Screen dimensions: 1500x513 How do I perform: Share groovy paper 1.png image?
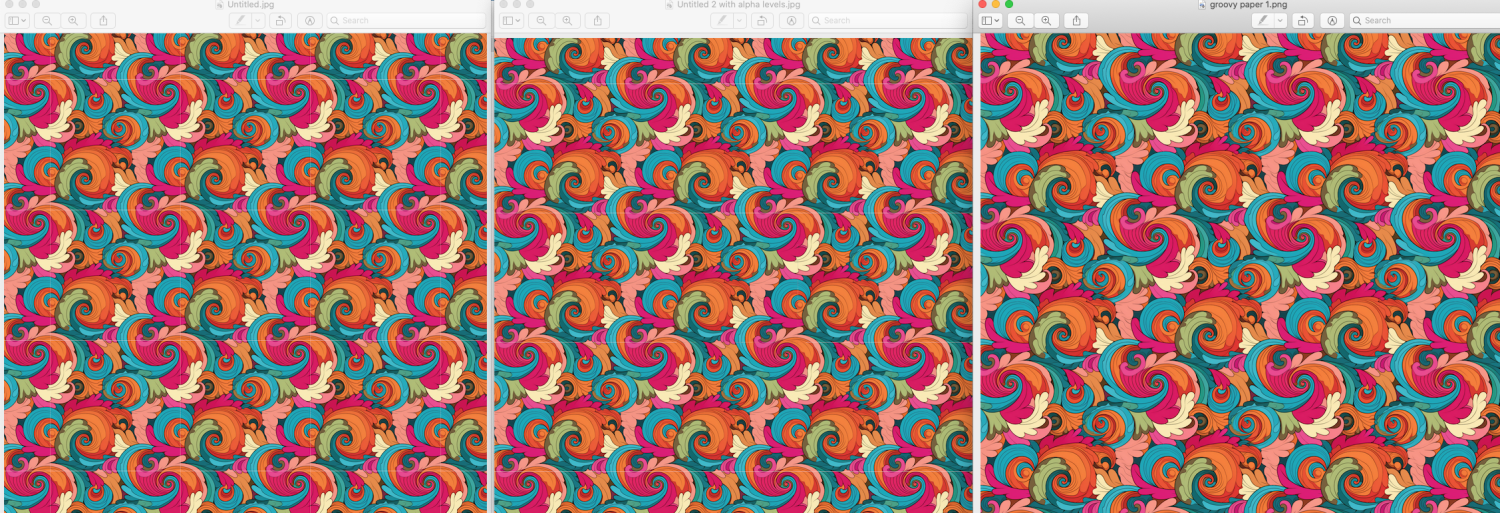(x=1076, y=20)
